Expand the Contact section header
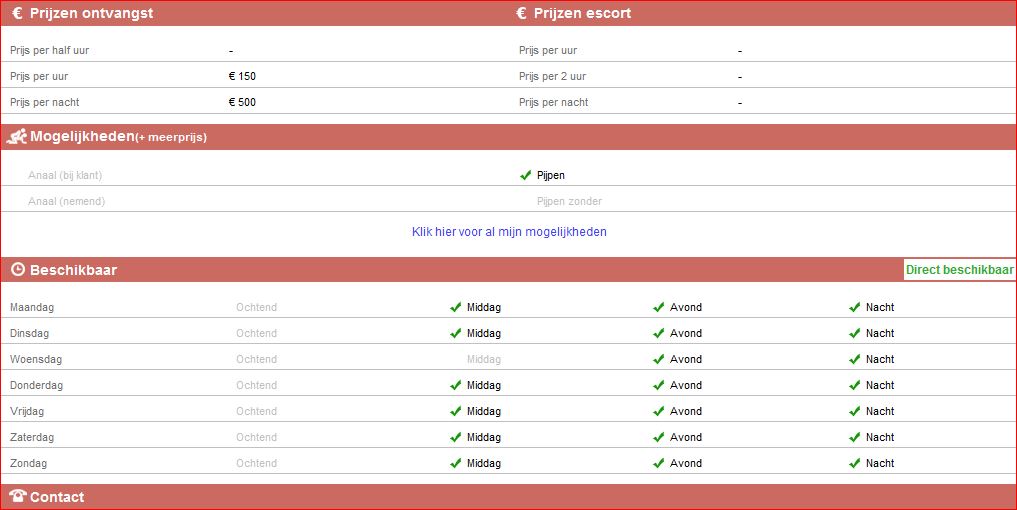This screenshot has width=1017, height=510. pyautogui.click(x=57, y=497)
